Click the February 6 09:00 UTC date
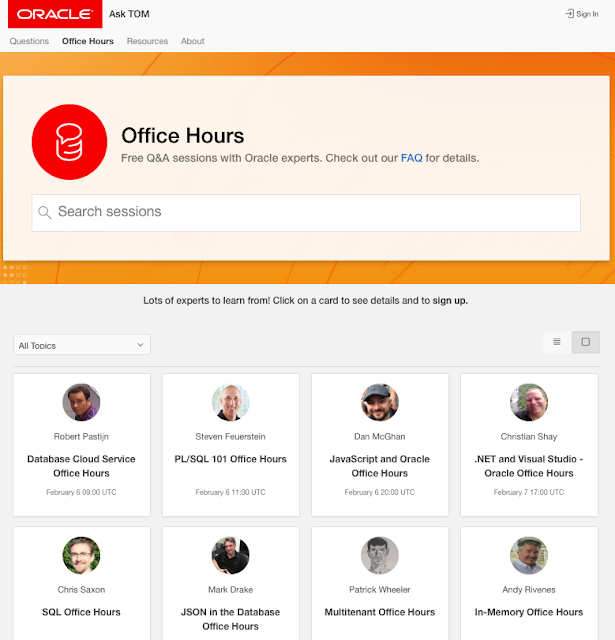This screenshot has width=615, height=640. click(81, 492)
